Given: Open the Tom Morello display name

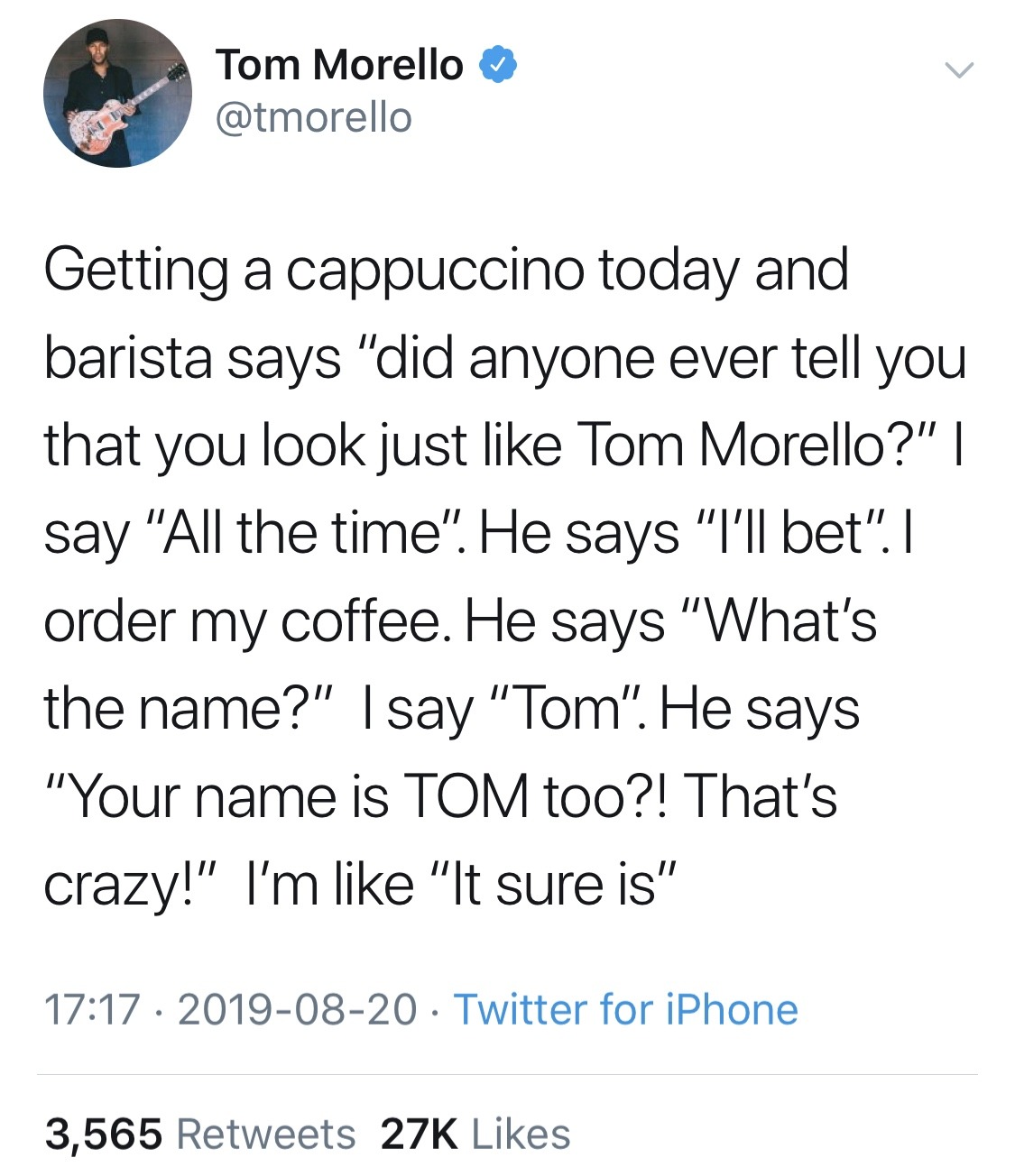Looking at the screenshot, I should click(339, 65).
